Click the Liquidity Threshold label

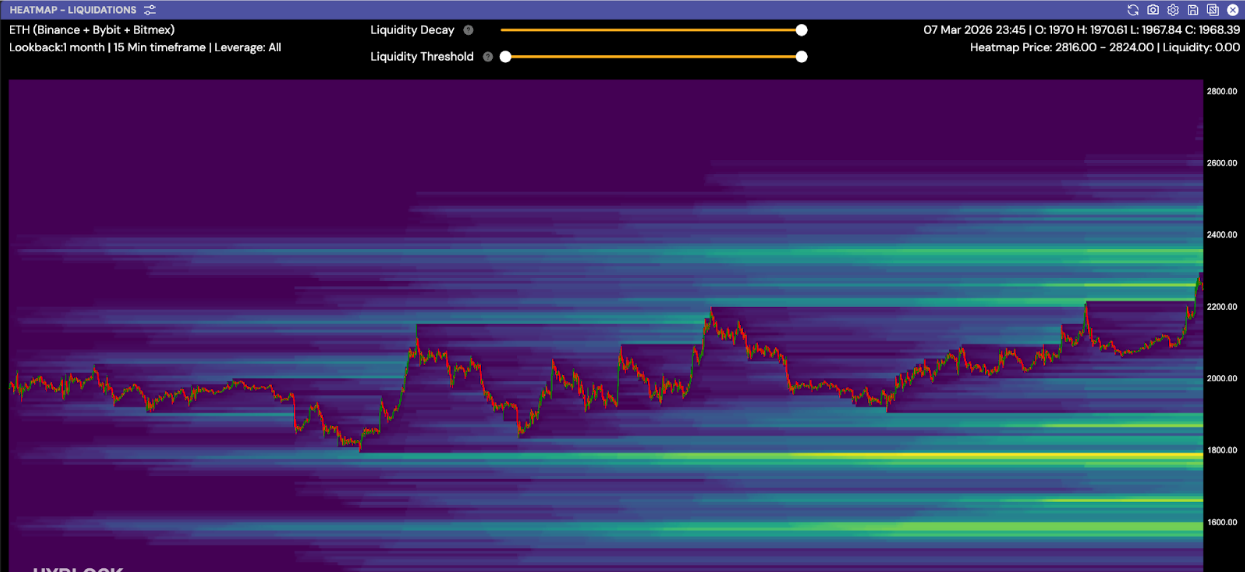[x=422, y=57]
